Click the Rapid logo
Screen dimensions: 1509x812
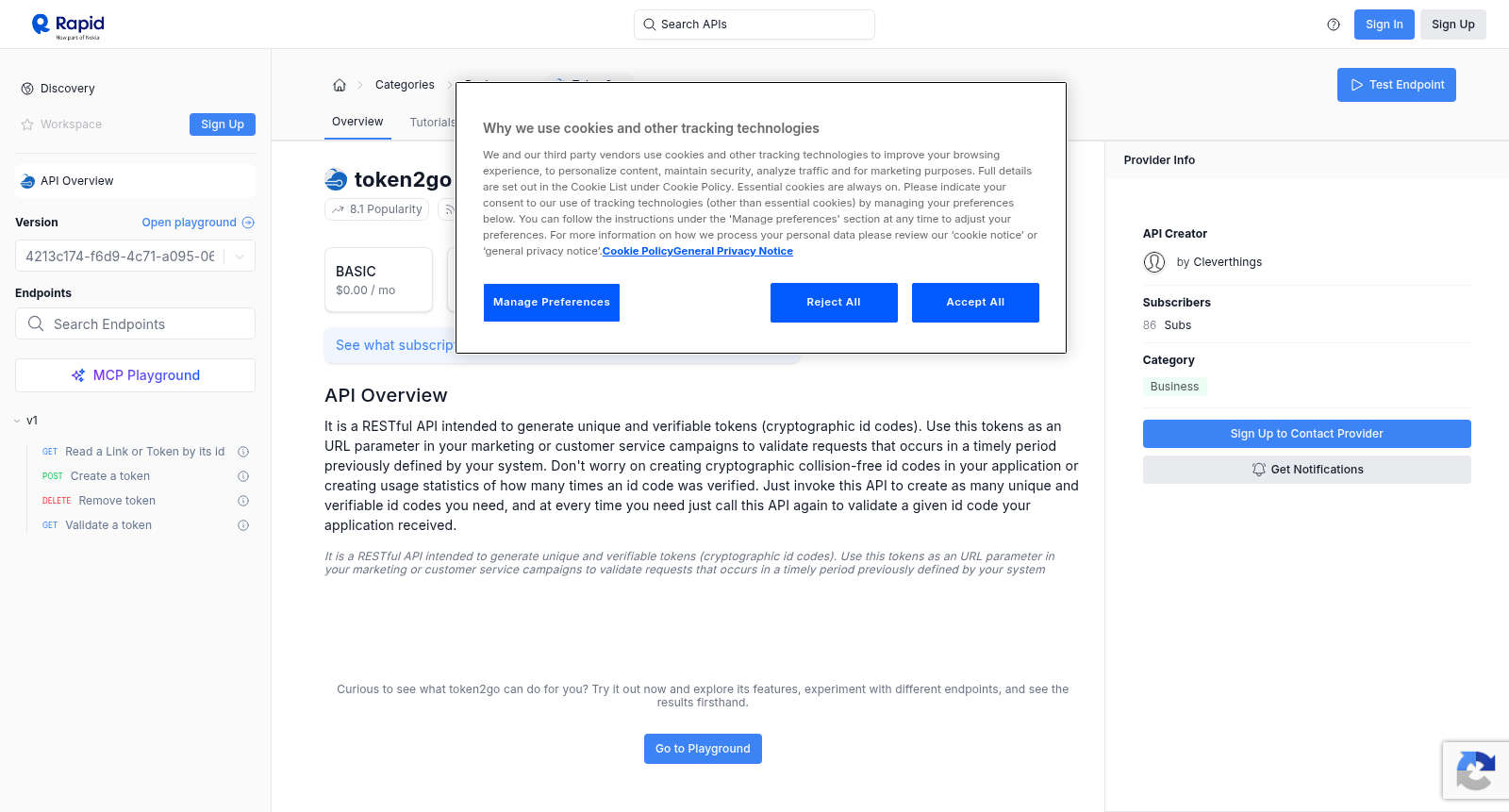pyautogui.click(x=68, y=25)
